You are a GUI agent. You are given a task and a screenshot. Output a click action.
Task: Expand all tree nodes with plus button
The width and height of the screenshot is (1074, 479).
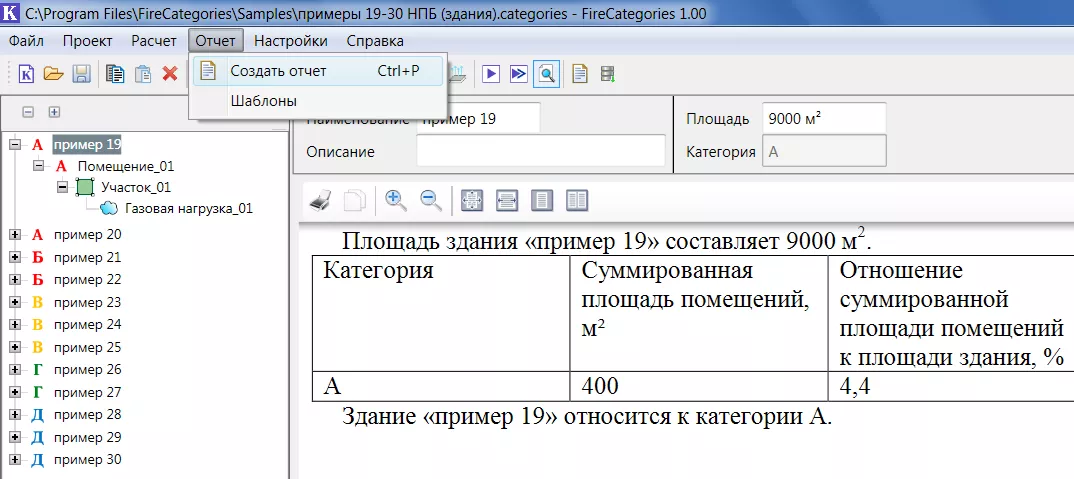click(x=55, y=113)
